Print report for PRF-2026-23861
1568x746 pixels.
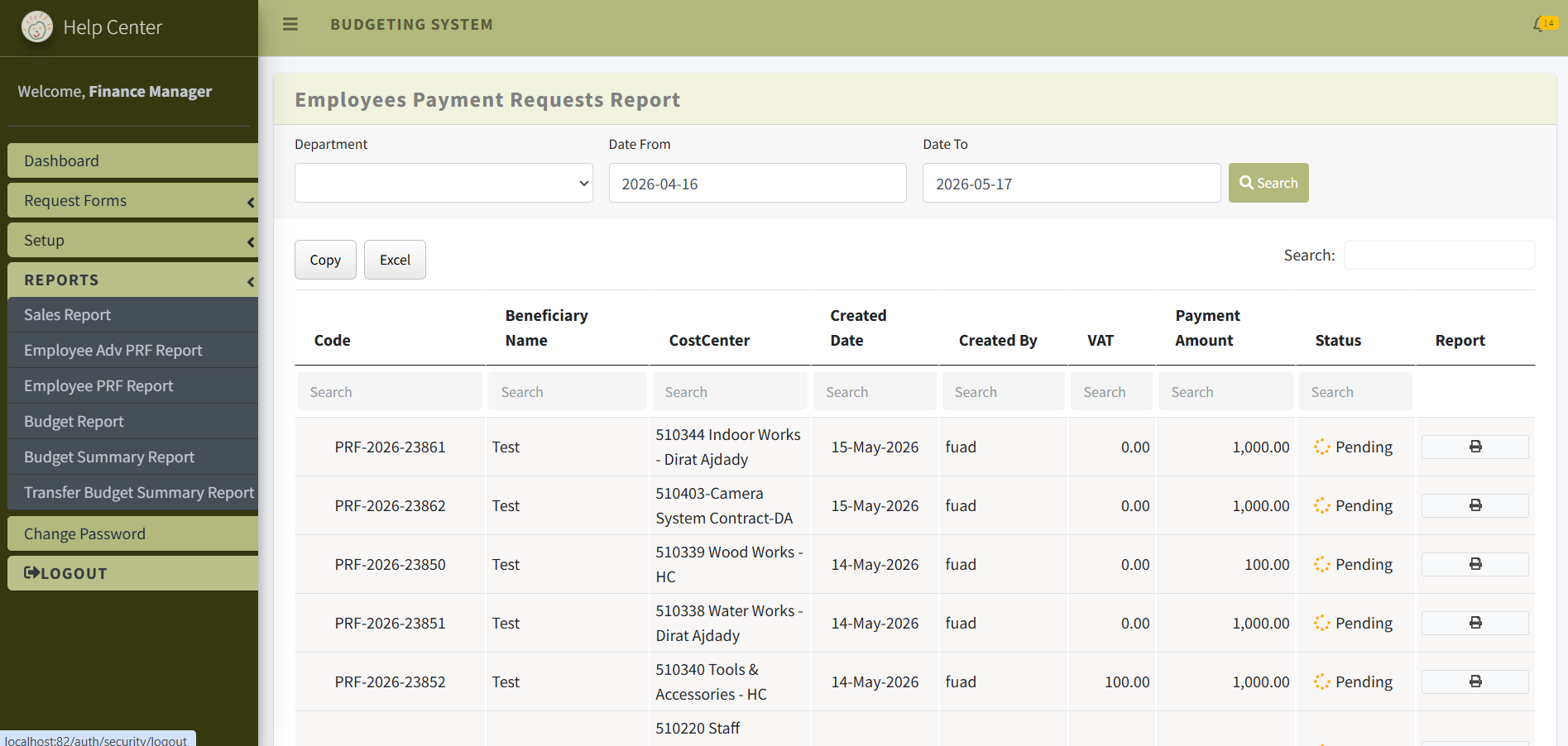click(1474, 447)
